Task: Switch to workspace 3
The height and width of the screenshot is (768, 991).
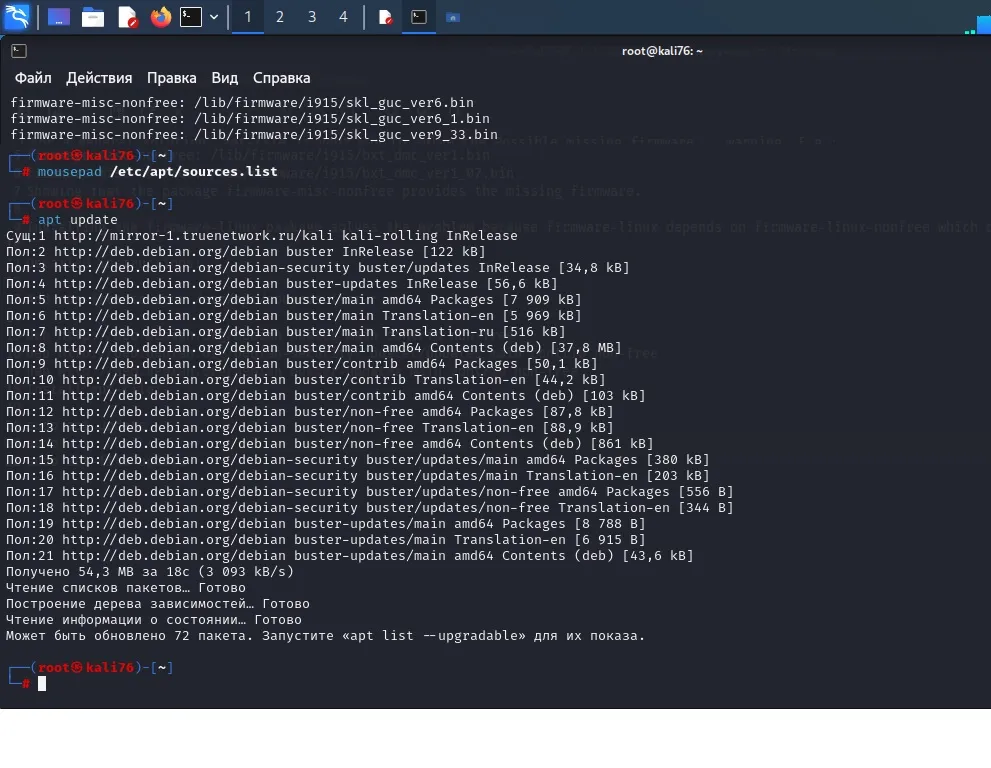Action: coord(312,17)
